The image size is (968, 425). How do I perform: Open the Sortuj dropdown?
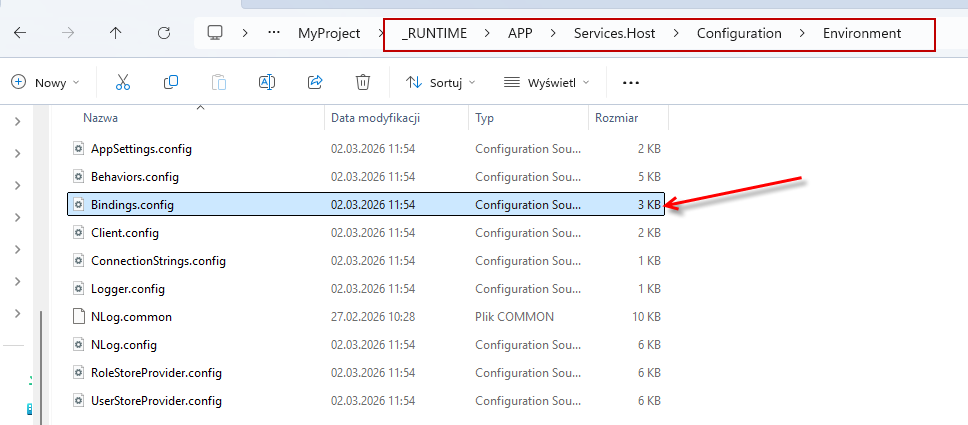coord(441,82)
